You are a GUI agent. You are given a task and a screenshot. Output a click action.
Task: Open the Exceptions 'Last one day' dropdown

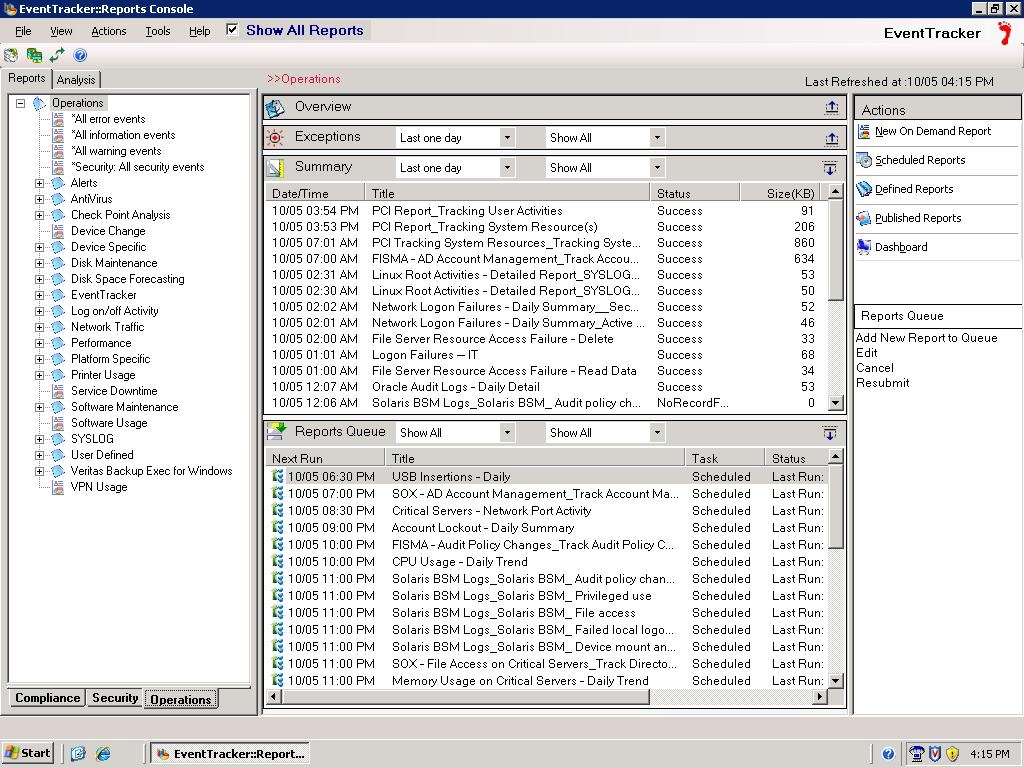click(x=506, y=138)
